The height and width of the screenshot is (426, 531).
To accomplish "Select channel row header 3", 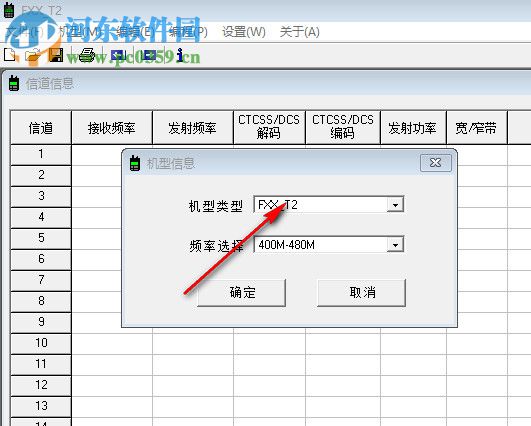I will point(41,196).
